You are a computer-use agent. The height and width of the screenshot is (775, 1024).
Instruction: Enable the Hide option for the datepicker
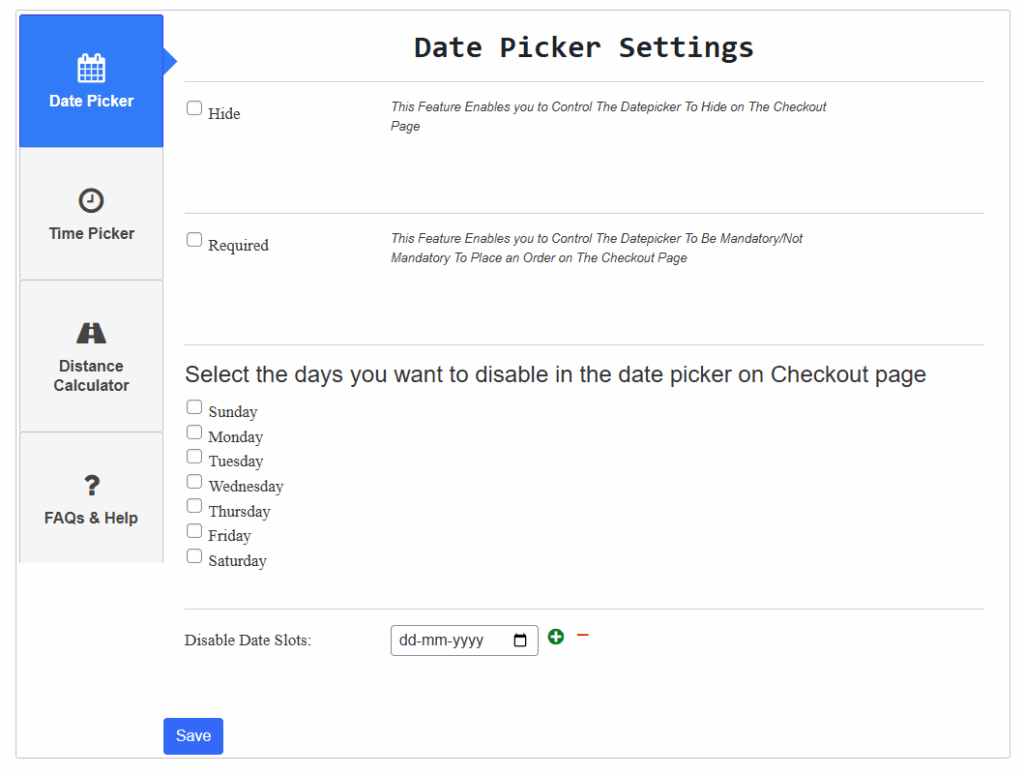(194, 107)
